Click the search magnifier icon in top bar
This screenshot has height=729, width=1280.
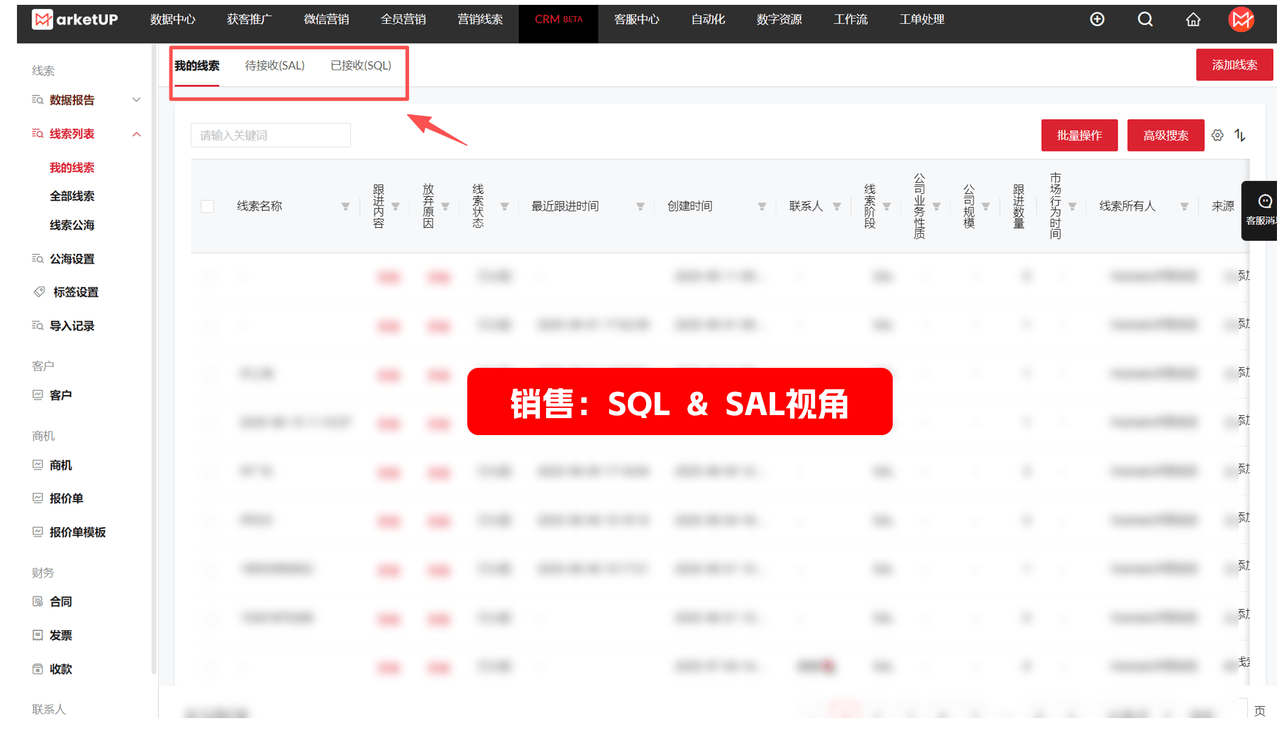1145,18
